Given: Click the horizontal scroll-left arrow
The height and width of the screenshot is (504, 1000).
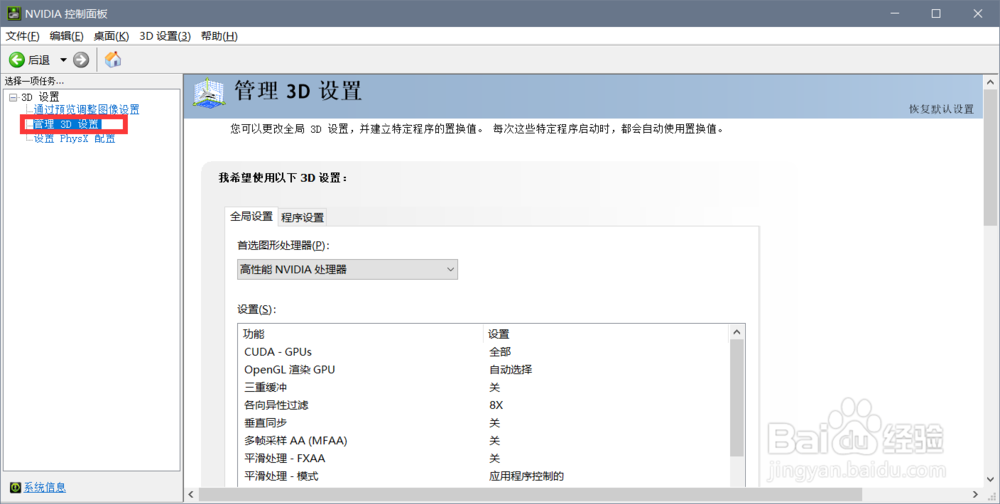Looking at the screenshot, I should pos(191,494).
